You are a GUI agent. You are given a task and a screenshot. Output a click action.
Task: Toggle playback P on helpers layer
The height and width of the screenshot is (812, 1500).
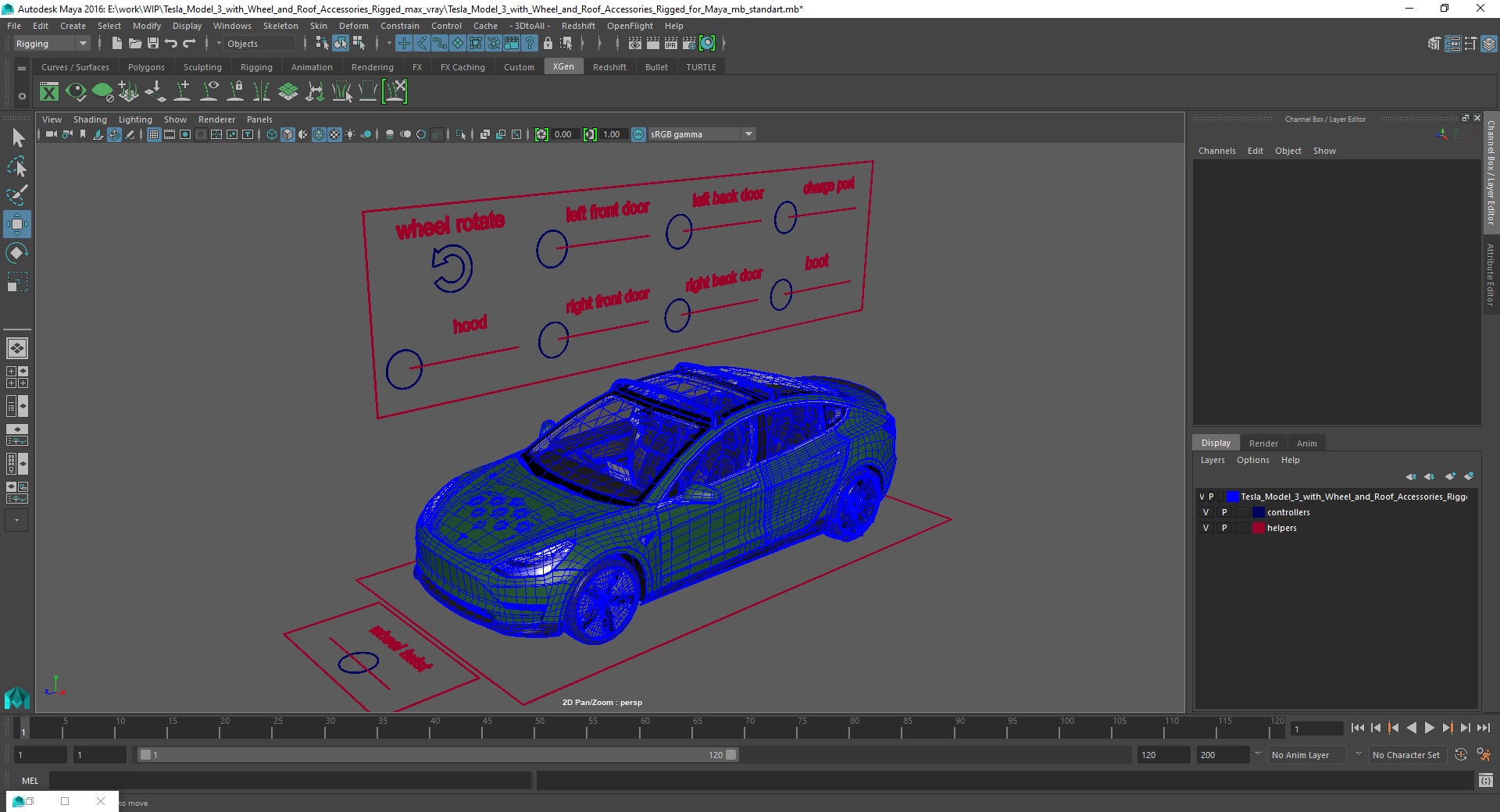tap(1224, 528)
